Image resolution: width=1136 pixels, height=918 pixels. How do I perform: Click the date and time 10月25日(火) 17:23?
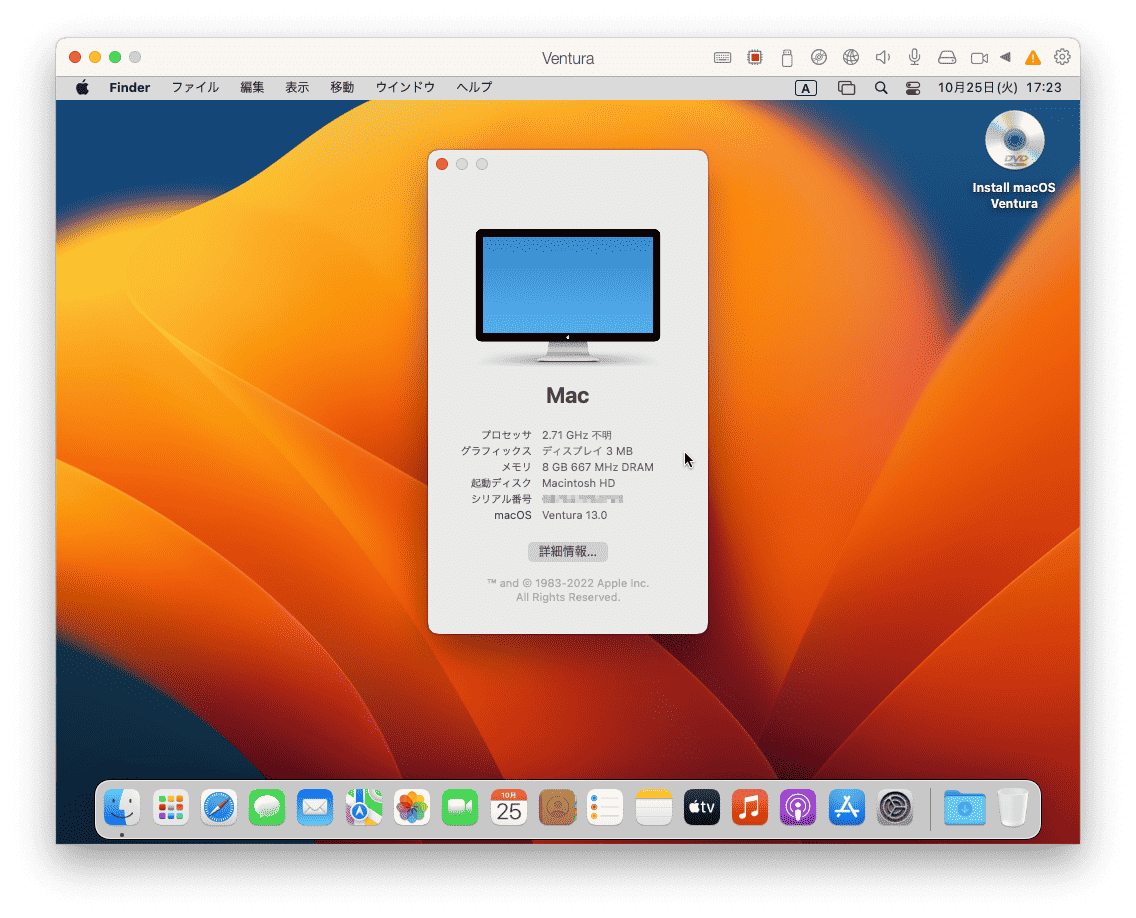coord(999,88)
